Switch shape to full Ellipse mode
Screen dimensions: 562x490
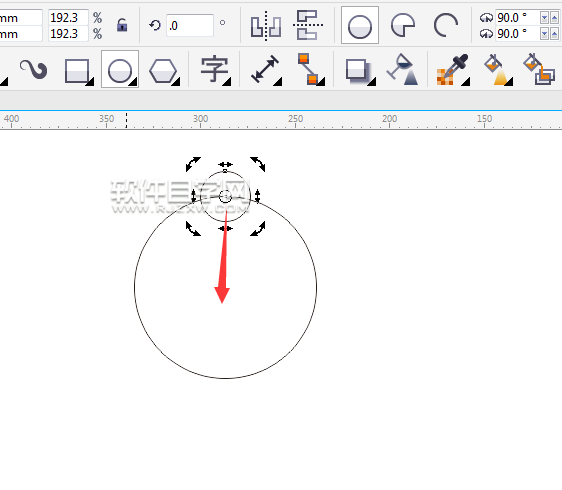tap(360, 25)
